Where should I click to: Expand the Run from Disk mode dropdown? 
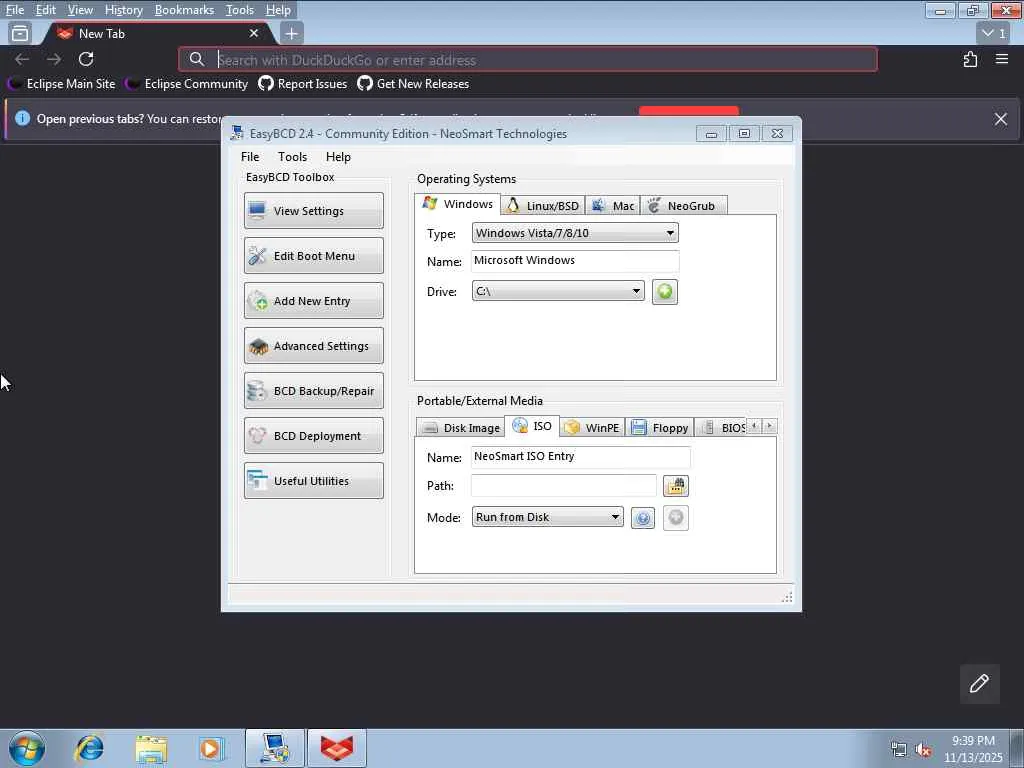click(x=547, y=517)
